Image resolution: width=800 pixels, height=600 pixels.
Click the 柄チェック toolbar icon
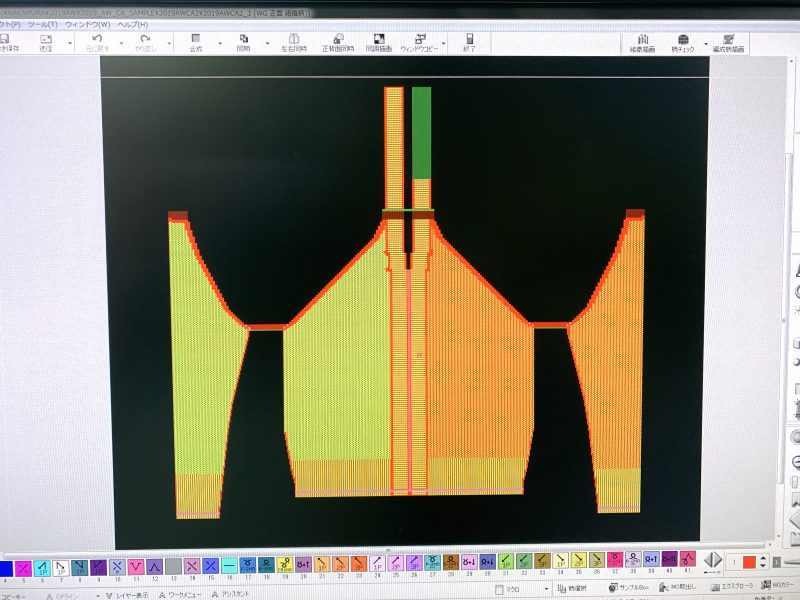tap(683, 42)
